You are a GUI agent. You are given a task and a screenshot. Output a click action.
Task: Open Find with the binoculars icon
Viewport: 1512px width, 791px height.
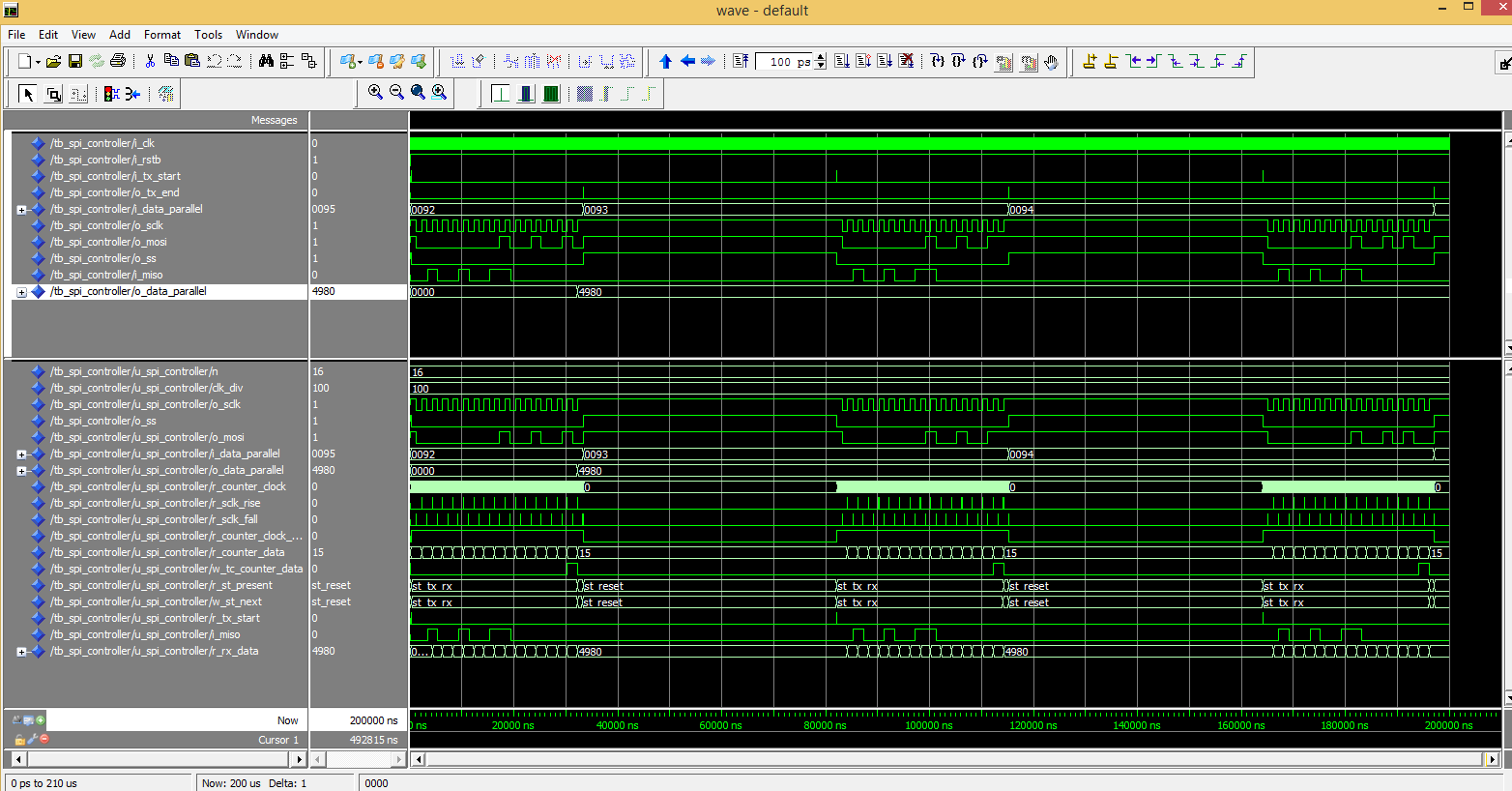coord(266,61)
